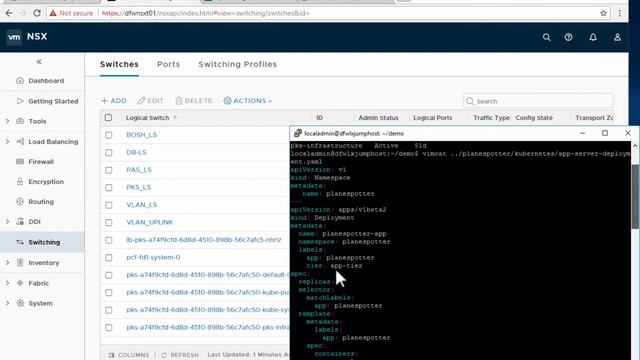This screenshot has width=640, height=360.
Task: Select Routing in the sidebar menu
Action: pyautogui.click(x=41, y=201)
